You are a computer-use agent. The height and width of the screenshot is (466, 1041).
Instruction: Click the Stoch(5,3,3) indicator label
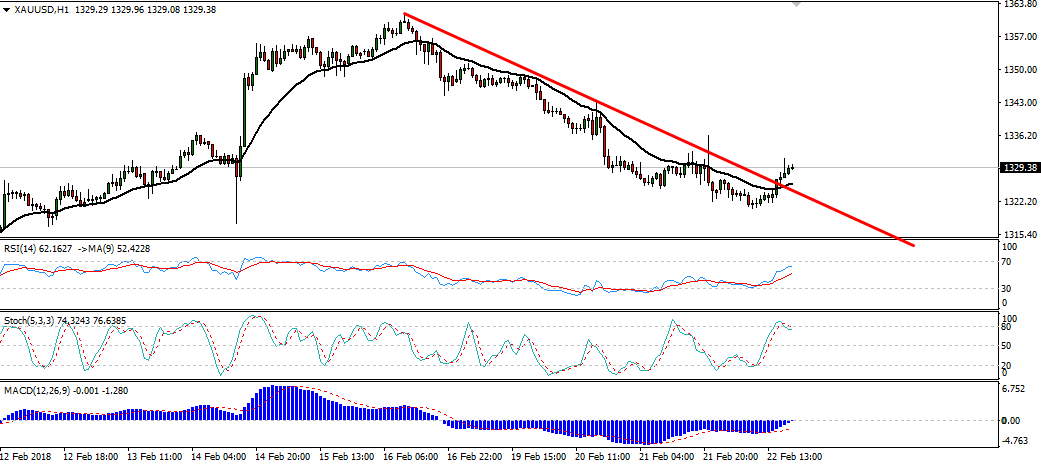pos(29,320)
